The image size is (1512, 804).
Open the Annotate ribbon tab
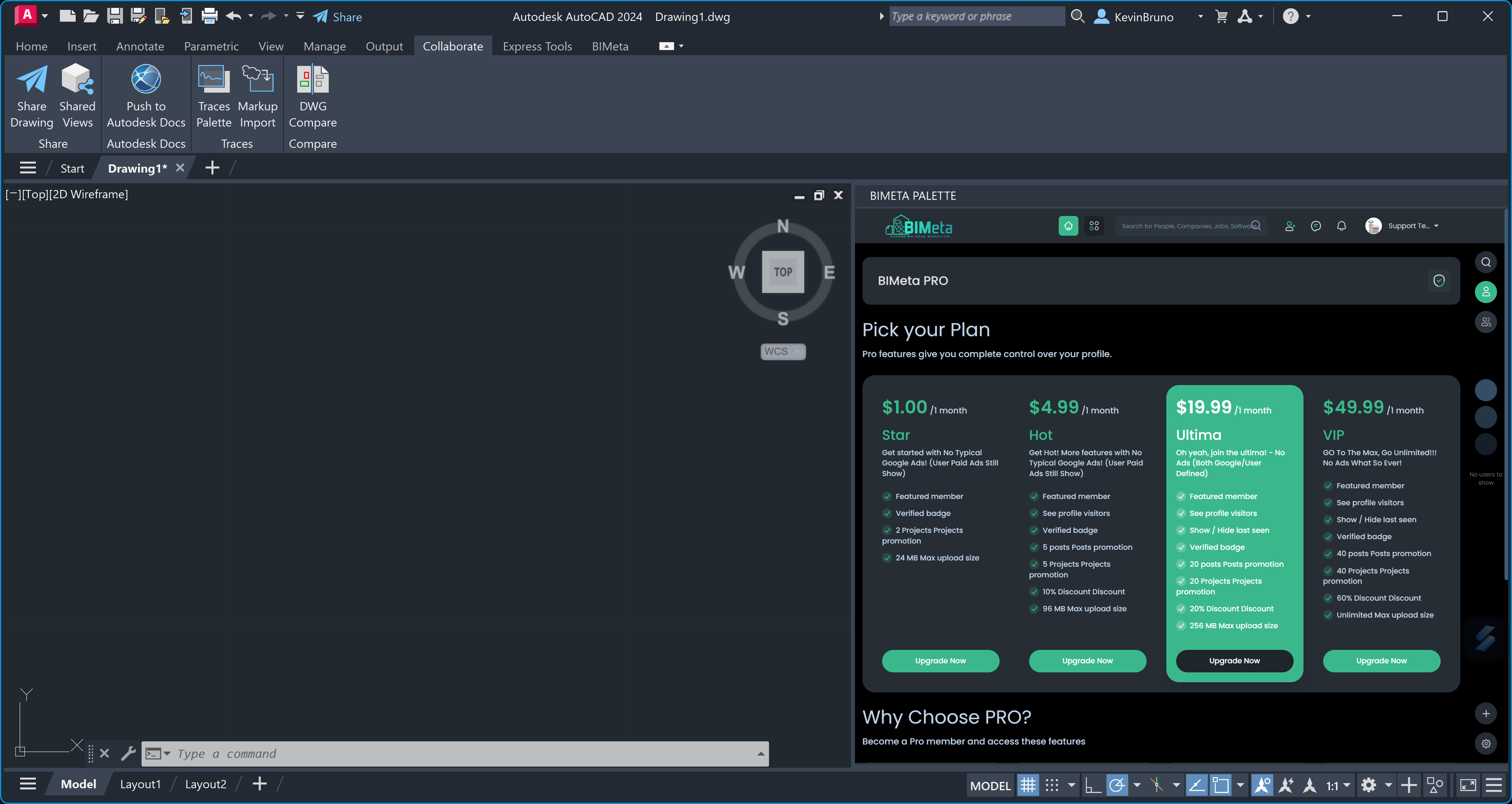click(140, 47)
